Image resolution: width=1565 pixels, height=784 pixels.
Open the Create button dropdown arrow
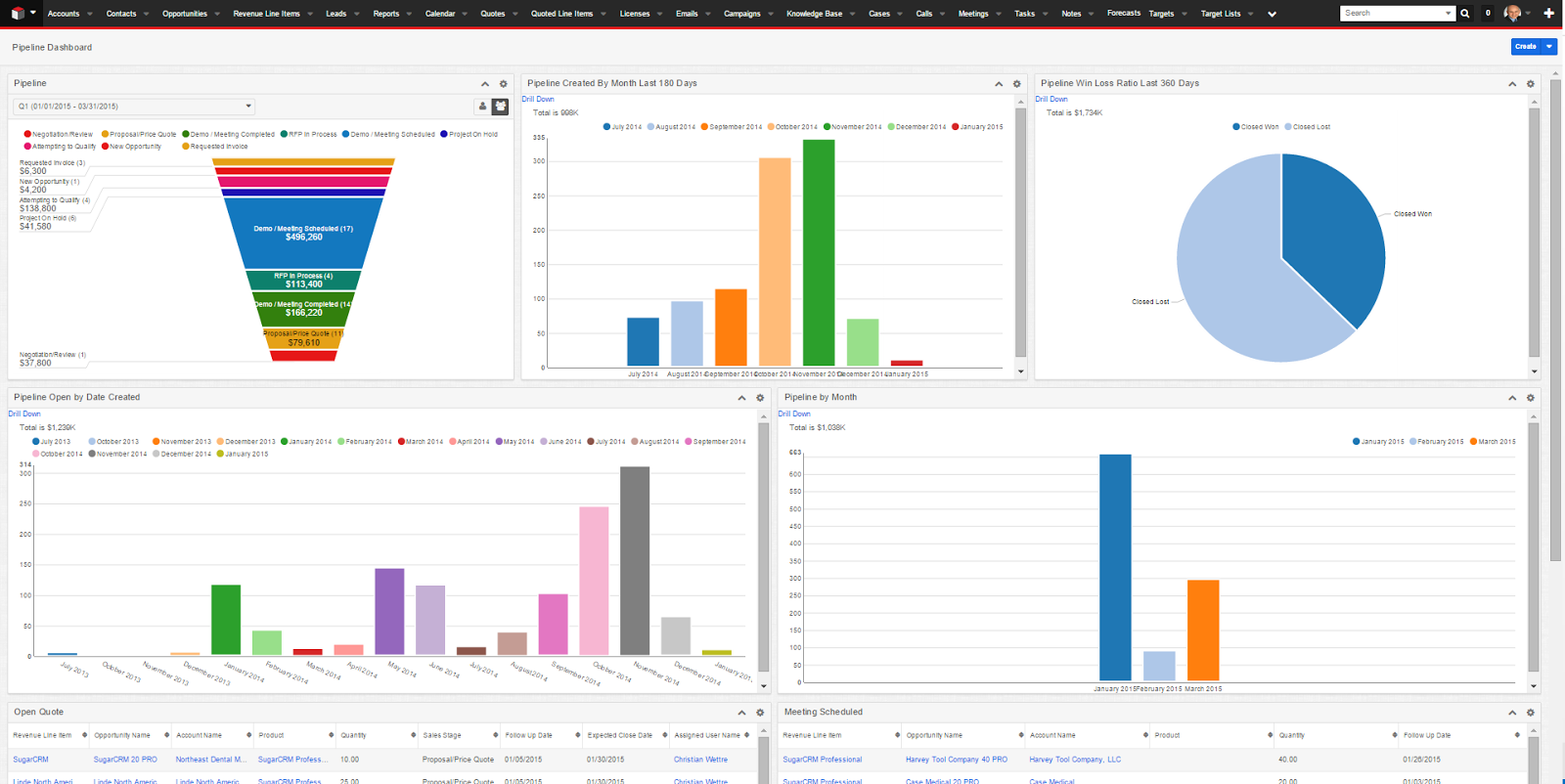point(1549,46)
